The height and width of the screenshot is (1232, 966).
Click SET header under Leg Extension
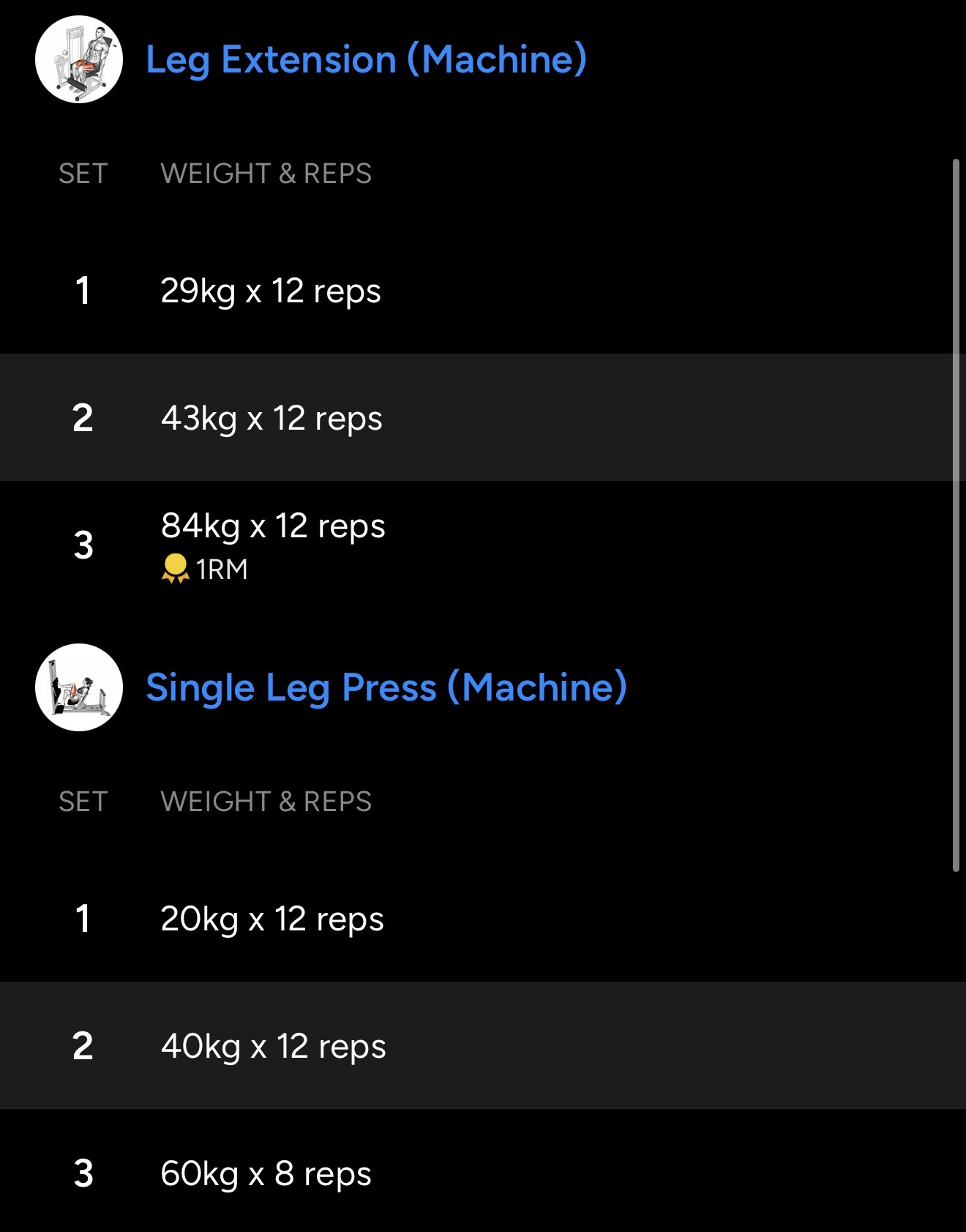click(x=83, y=173)
